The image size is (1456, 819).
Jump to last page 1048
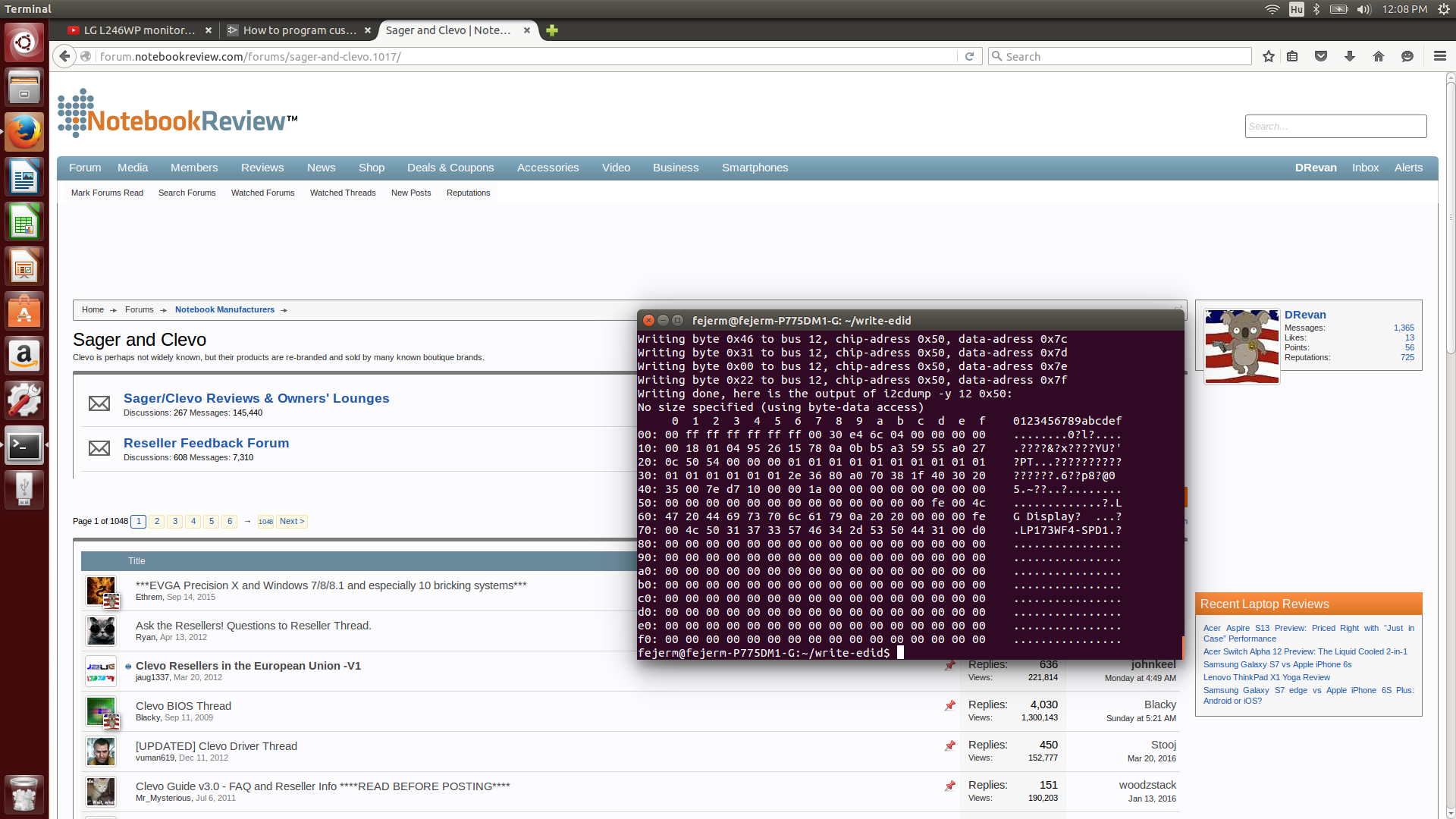click(265, 521)
